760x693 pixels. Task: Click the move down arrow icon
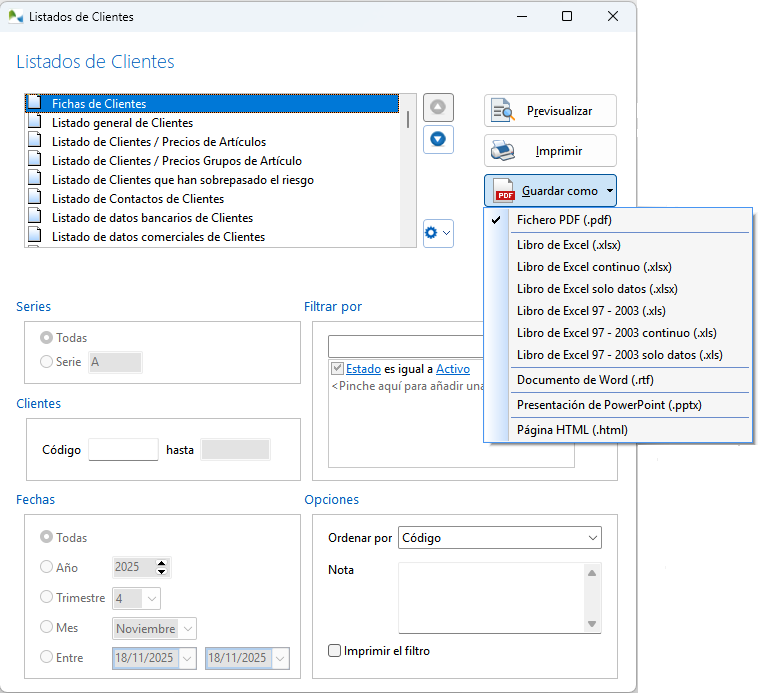tap(438, 139)
